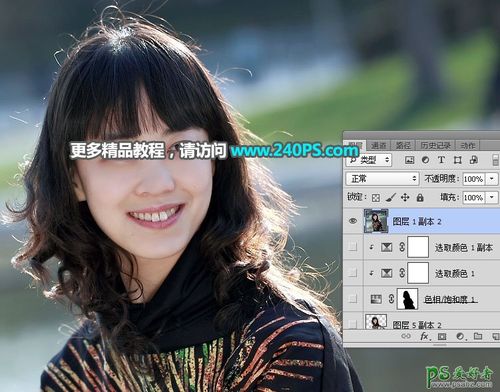The image size is (500, 392).
Task: Add layer mask icon at panel bottom
Action: (x=442, y=336)
